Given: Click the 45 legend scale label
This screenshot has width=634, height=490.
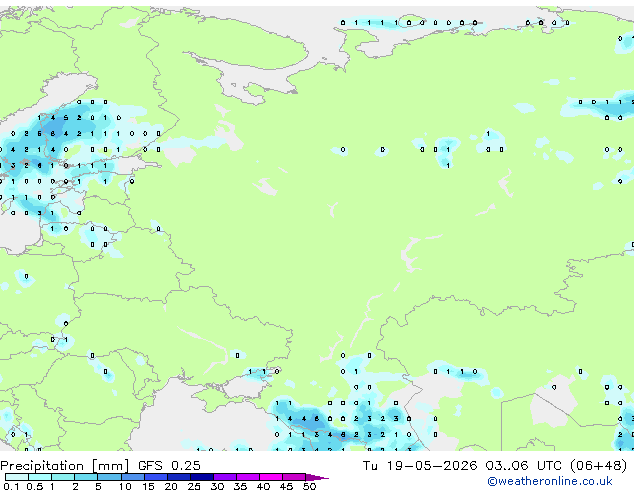Looking at the screenshot, I should point(286,486).
